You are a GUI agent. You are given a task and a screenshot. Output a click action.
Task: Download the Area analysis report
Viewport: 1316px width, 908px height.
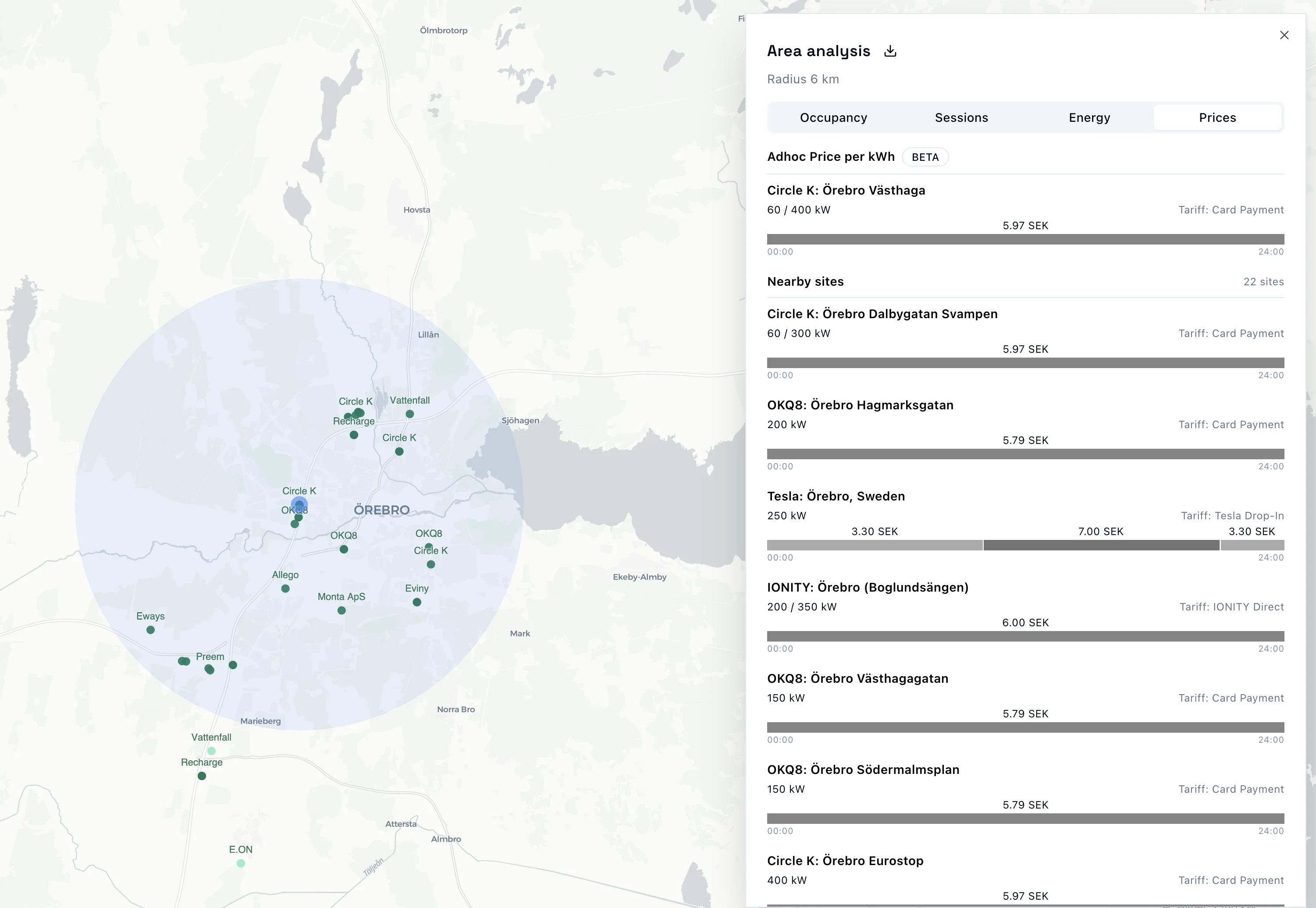[x=890, y=51]
